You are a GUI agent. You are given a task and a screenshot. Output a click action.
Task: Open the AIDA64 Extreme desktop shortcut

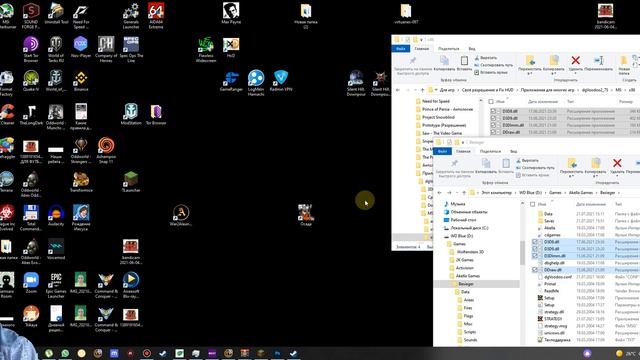tap(156, 16)
